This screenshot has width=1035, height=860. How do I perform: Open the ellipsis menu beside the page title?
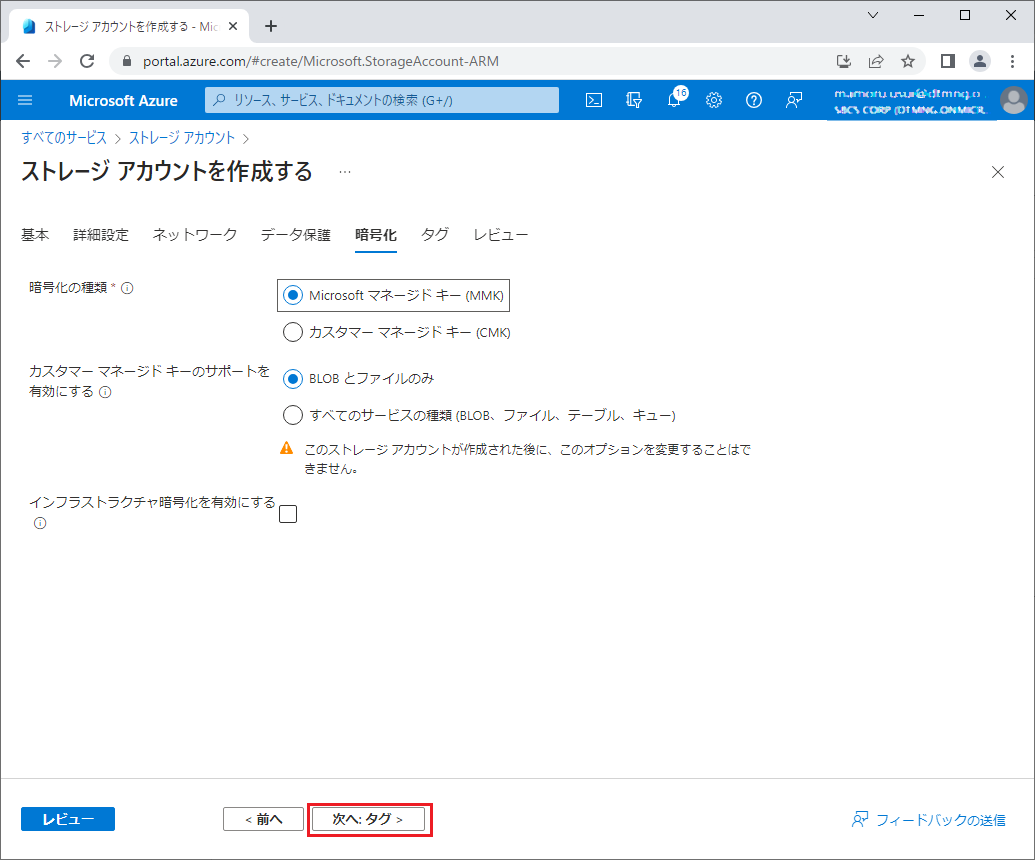point(345,172)
